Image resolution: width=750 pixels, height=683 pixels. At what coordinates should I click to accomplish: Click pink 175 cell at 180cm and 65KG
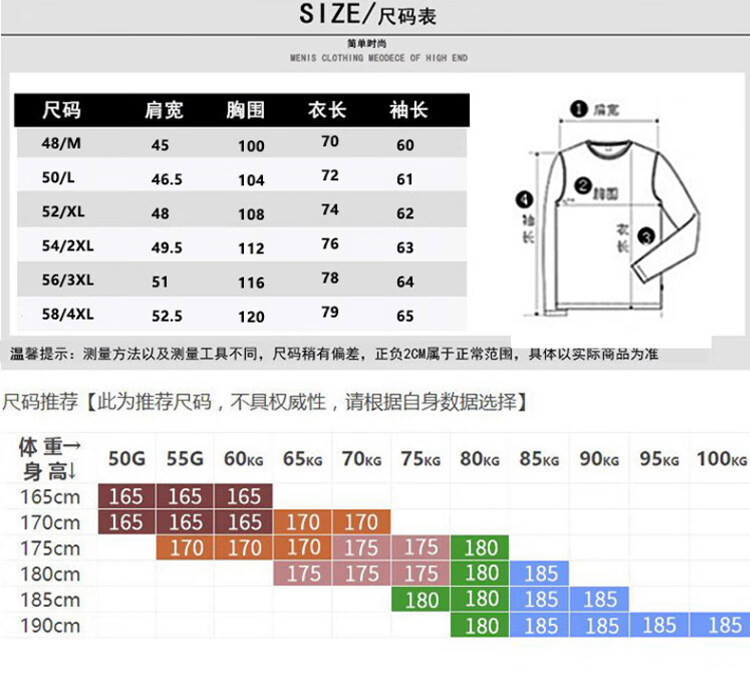pos(302,573)
